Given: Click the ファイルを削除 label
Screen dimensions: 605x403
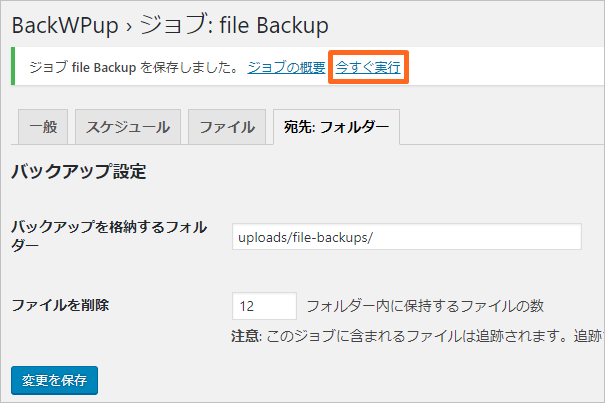Looking at the screenshot, I should point(60,305).
